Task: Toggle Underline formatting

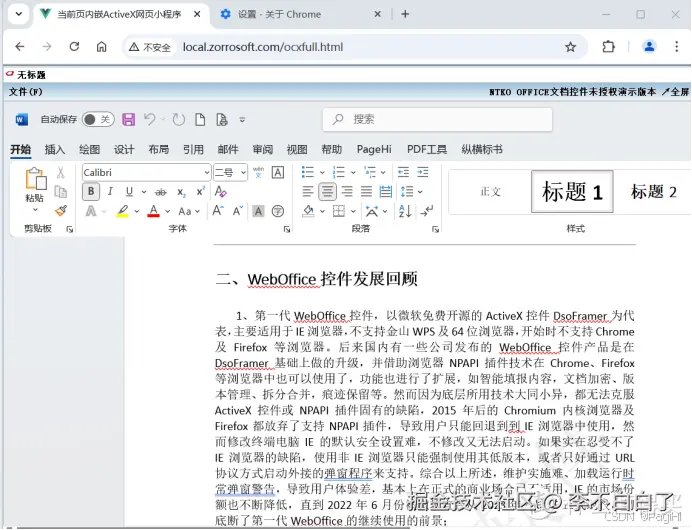Action: tap(129, 192)
